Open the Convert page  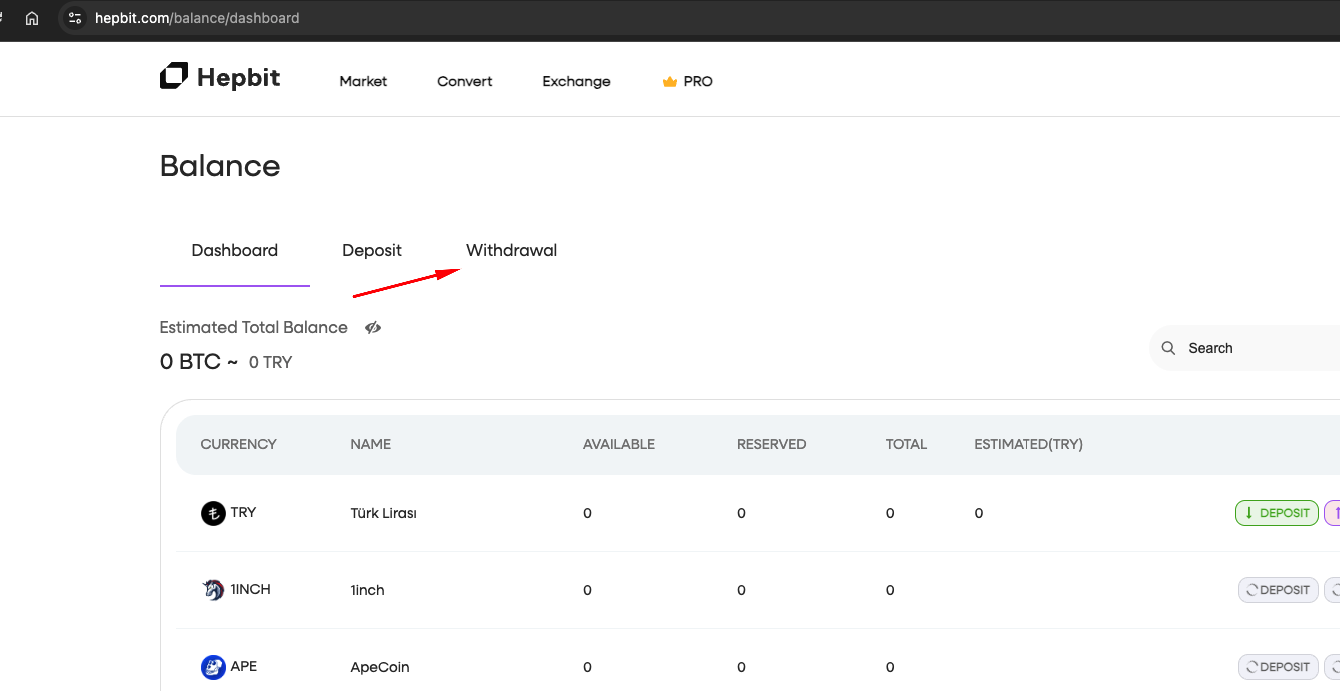coord(464,82)
